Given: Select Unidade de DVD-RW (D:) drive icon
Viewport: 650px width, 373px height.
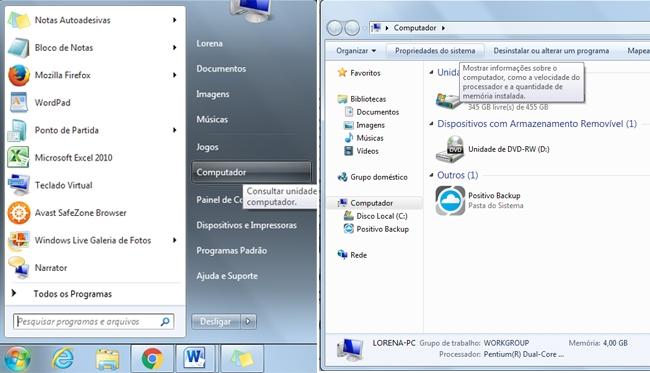Looking at the screenshot, I should pos(450,149).
